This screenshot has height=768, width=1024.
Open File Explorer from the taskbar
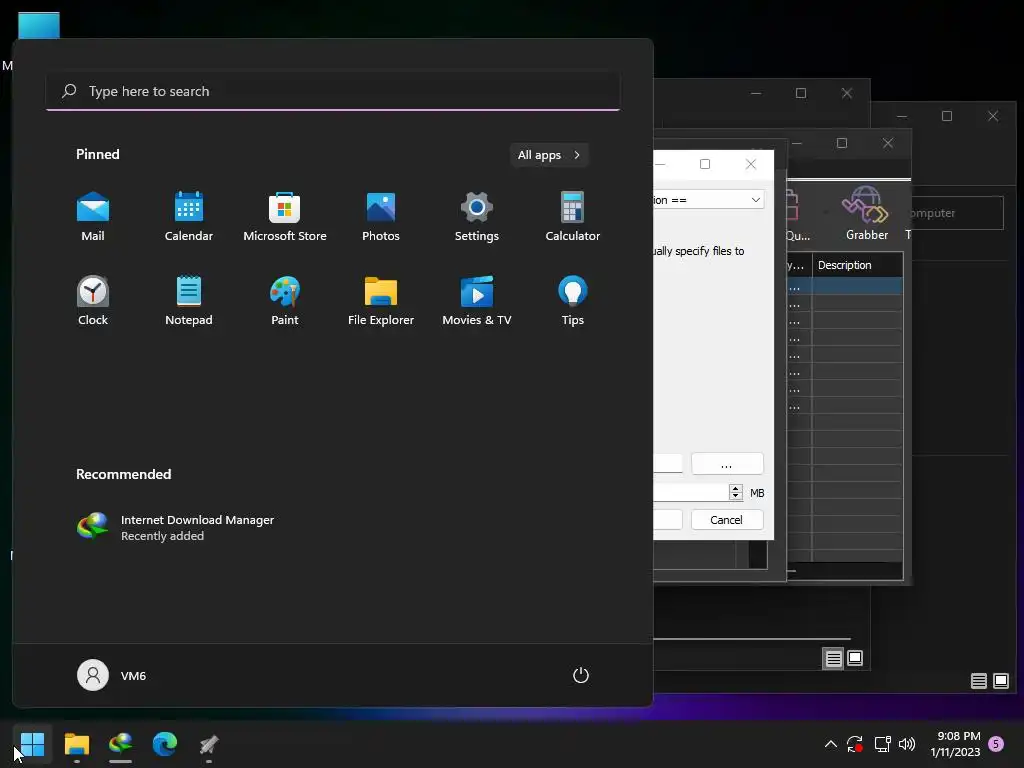tap(76, 744)
